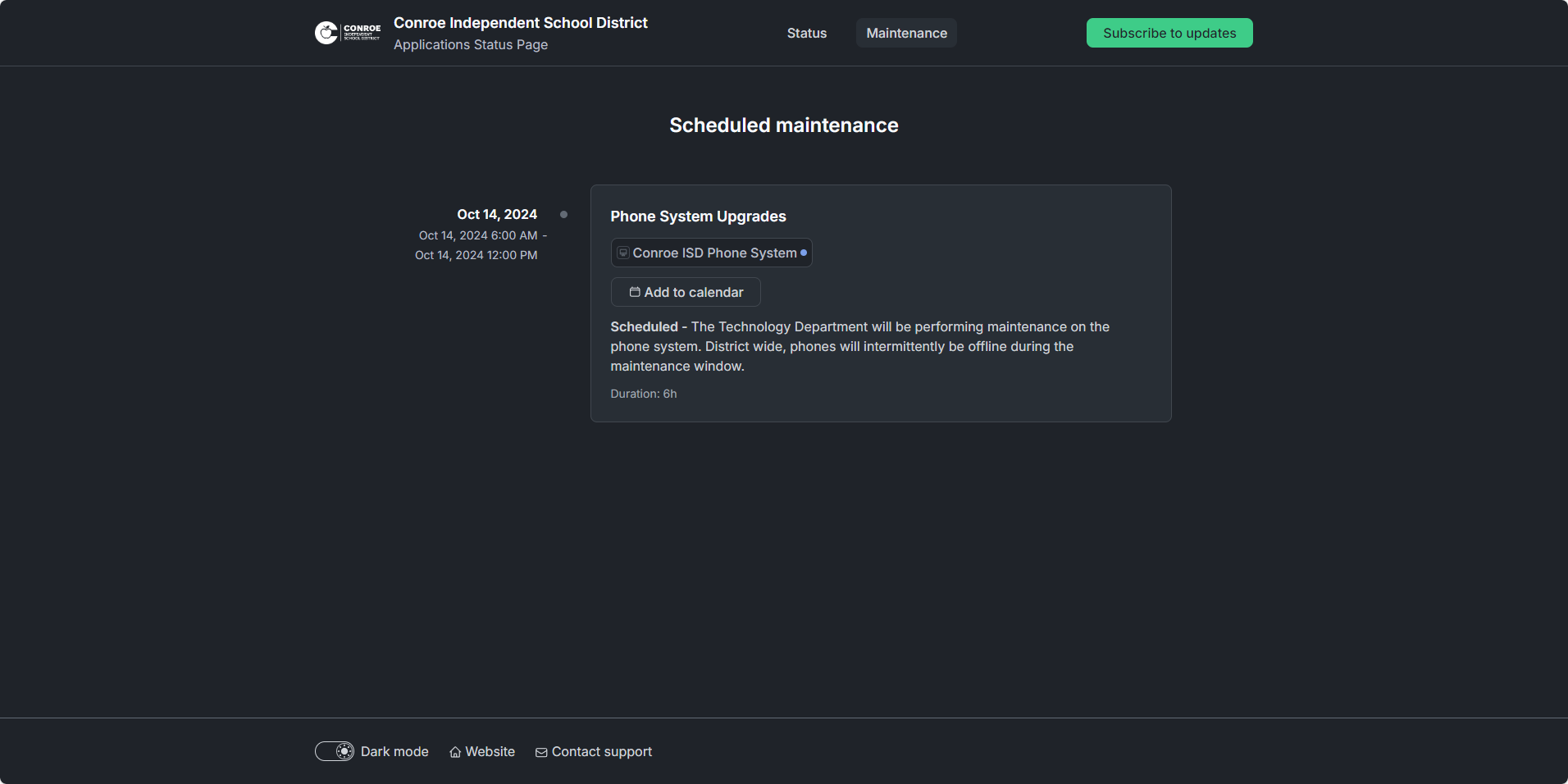Click the Applications Status Page subtitle
The image size is (1568, 784).
click(470, 44)
